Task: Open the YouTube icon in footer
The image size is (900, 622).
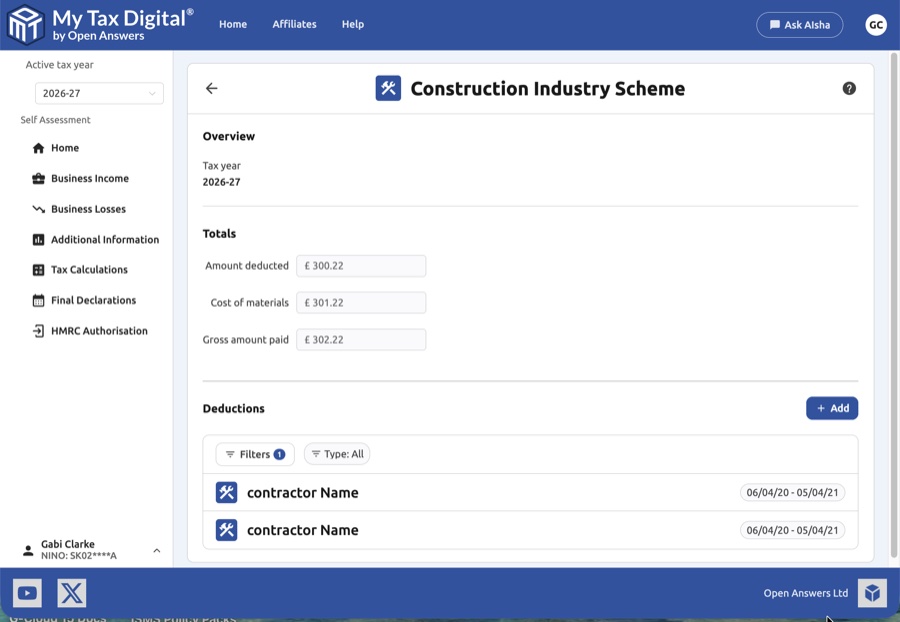Action: pos(27,593)
